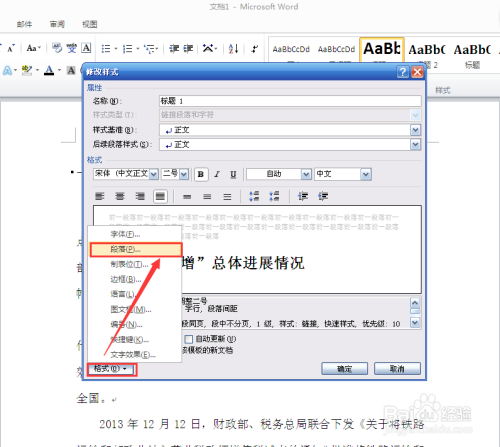Set center alignment in the style dialog
500x447 pixels.
(x=120, y=196)
